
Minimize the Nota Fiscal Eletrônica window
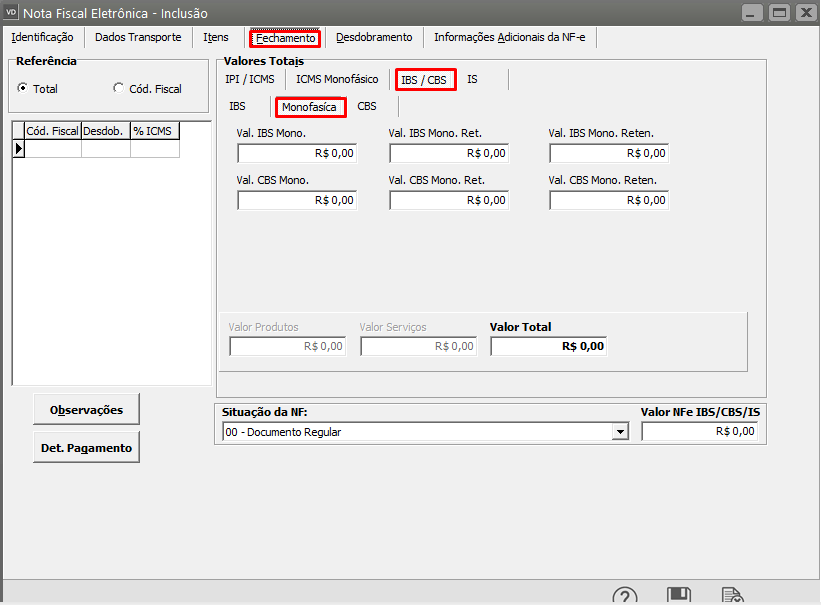753,12
